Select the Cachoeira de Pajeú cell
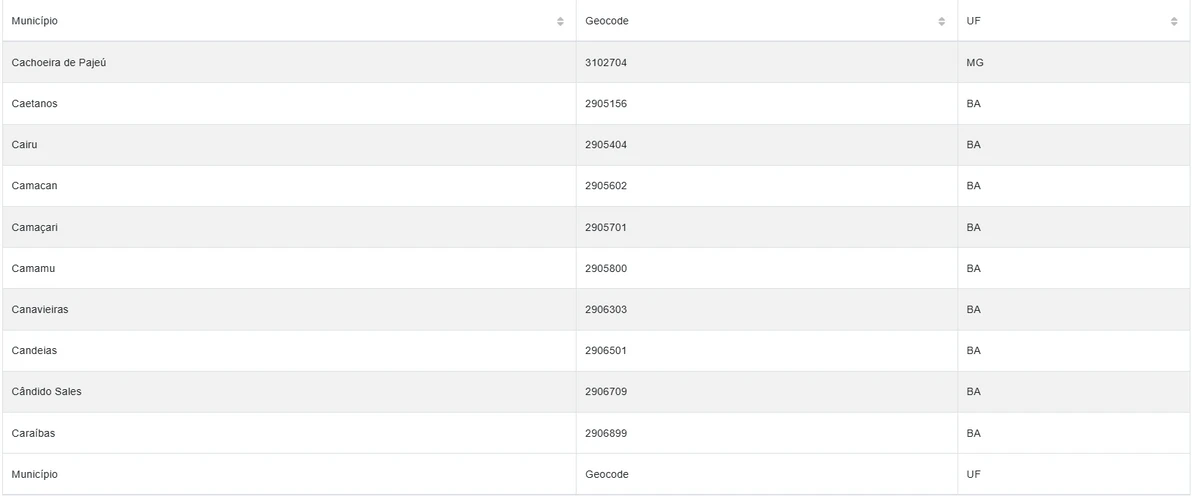The width and height of the screenshot is (1200, 500). pyautogui.click(x=59, y=63)
